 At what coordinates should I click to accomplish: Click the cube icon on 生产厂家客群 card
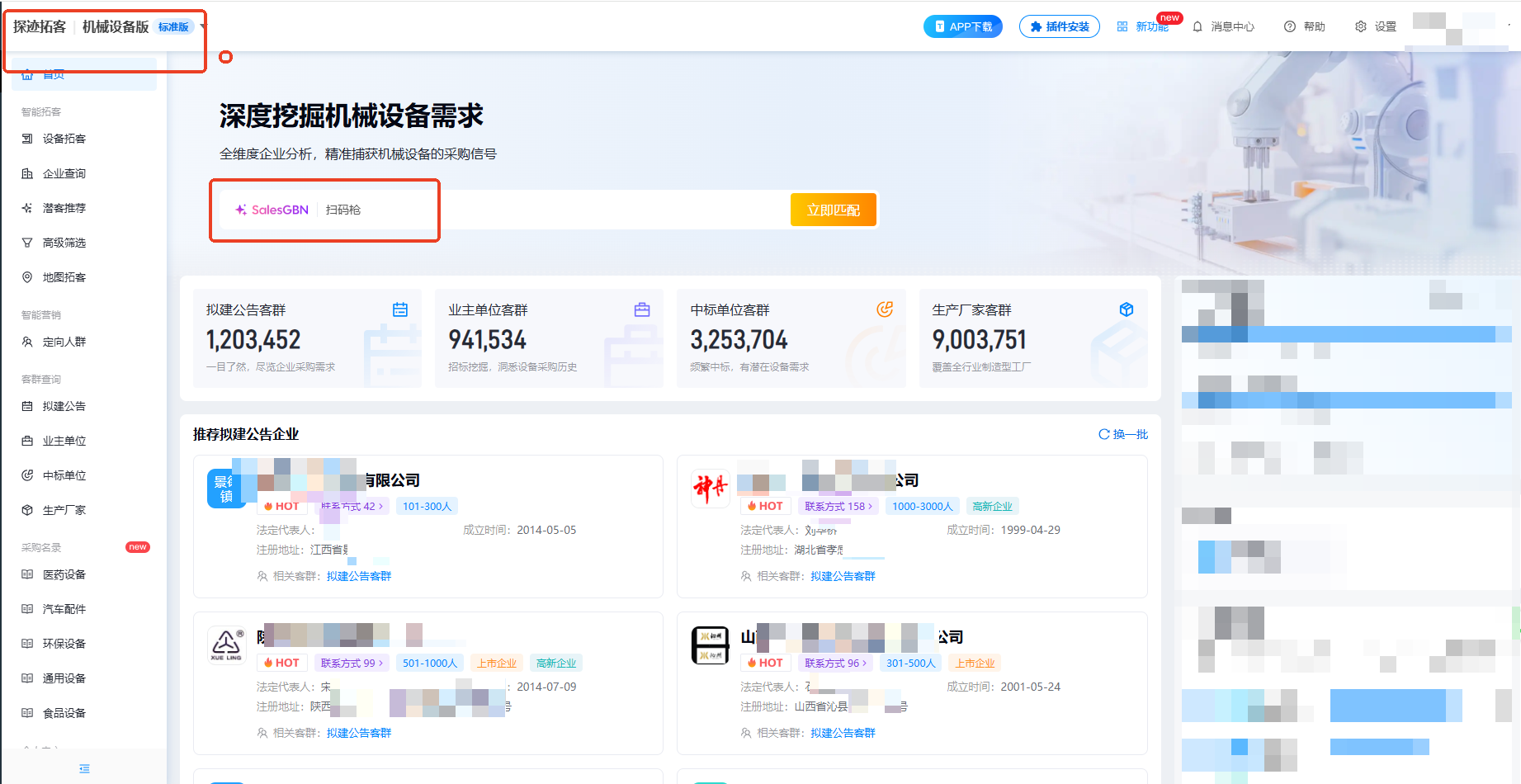[1127, 309]
